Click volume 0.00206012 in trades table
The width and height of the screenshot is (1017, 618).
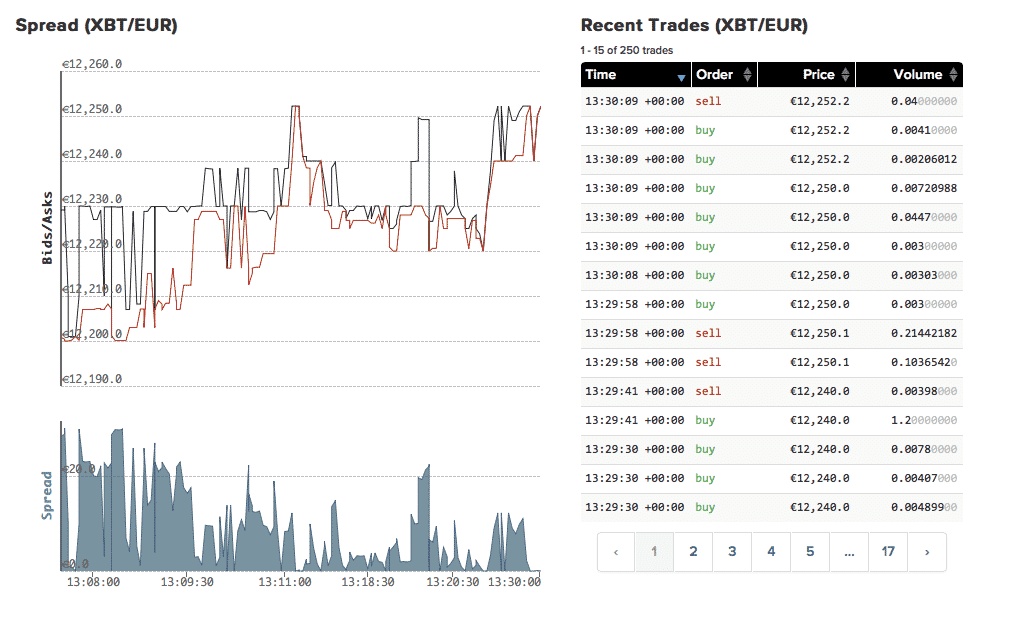[924, 160]
